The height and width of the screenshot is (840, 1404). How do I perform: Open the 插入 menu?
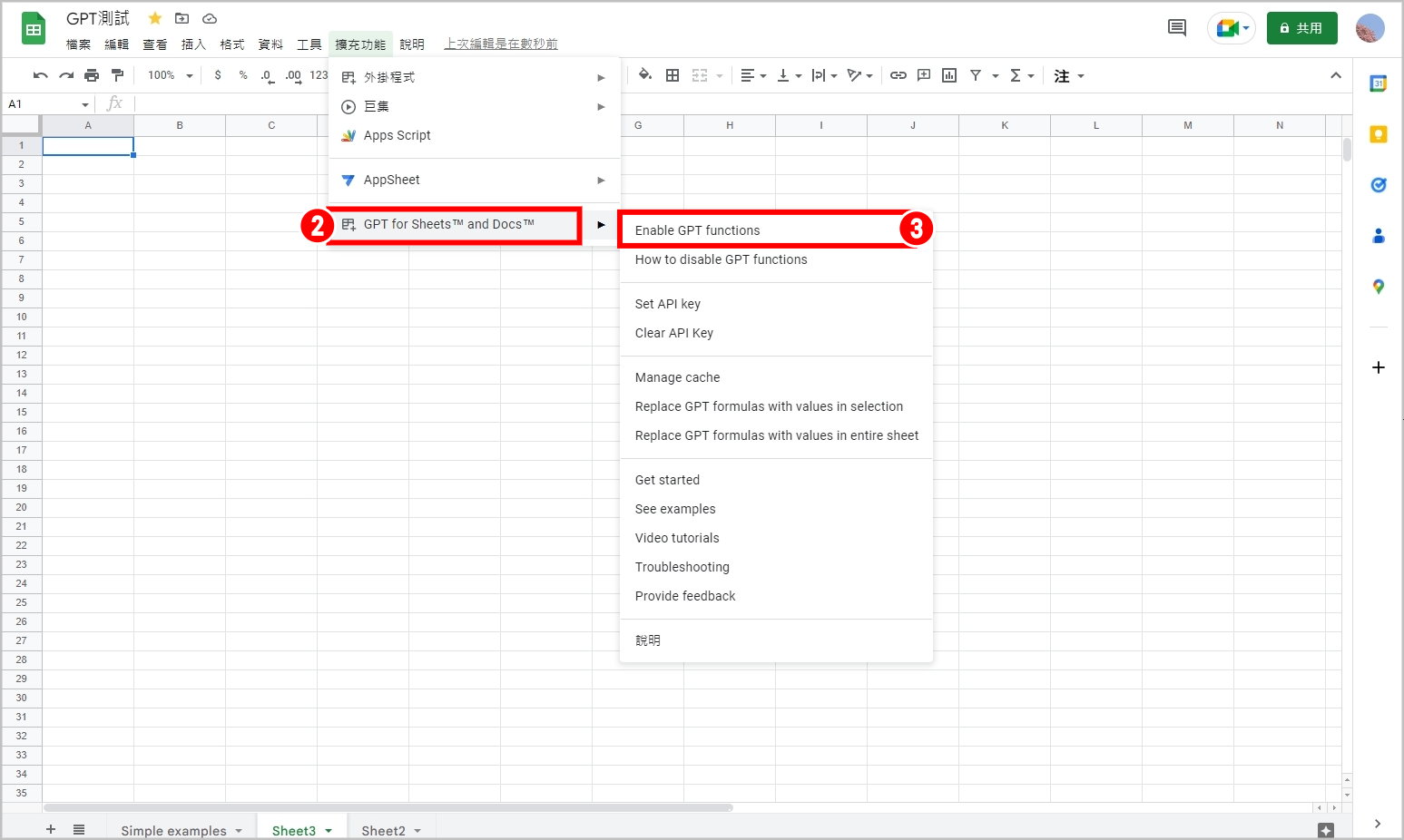coord(193,44)
